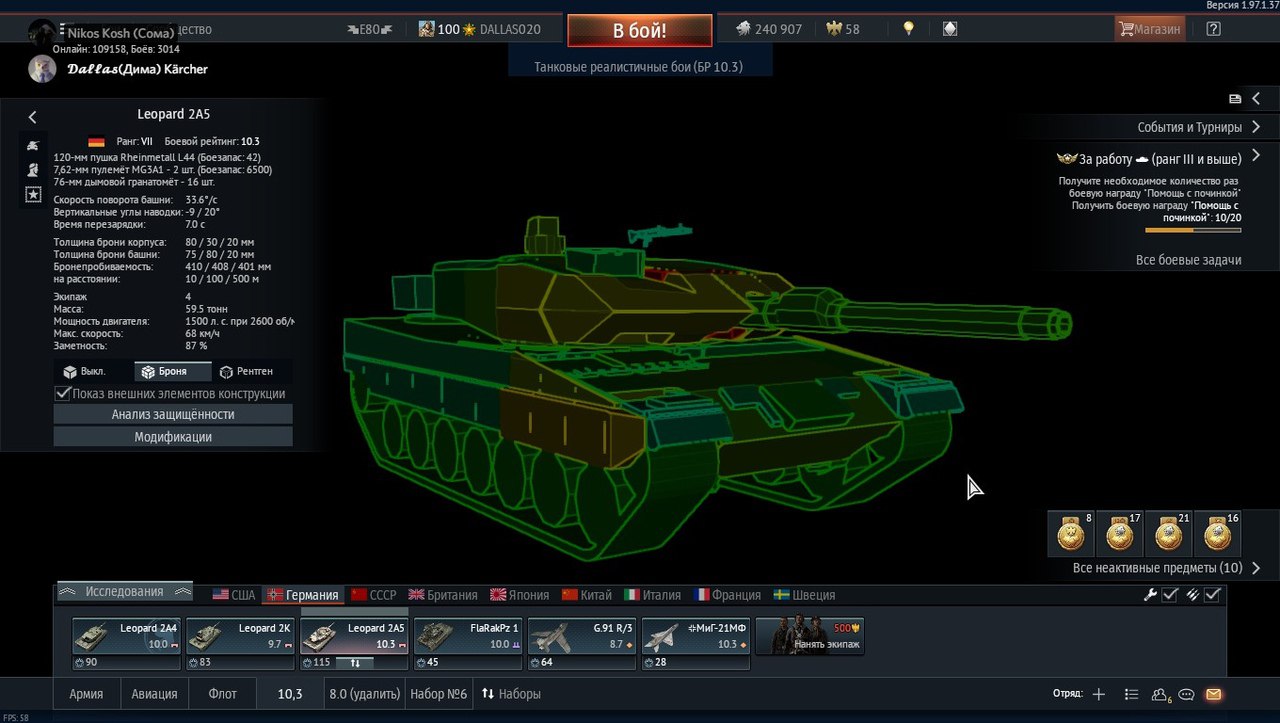1280x723 pixels.
Task: Click the Golden Eagles balance 58
Action: tap(843, 29)
